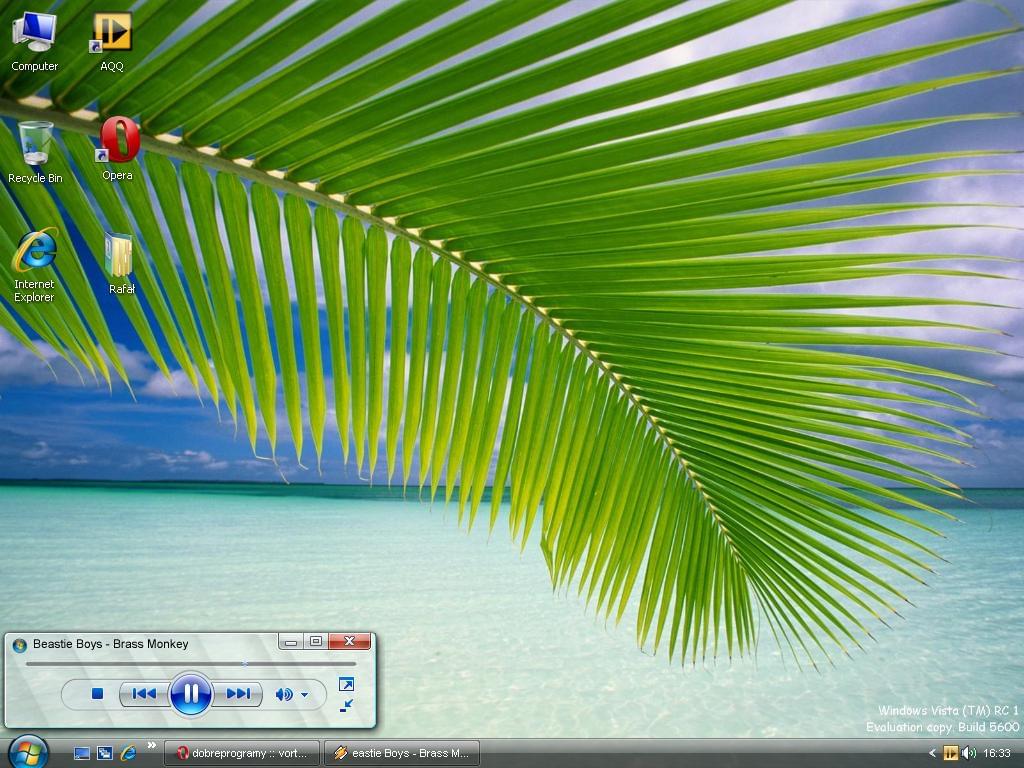
Task: Mute the media player speaker icon
Action: (x=284, y=694)
